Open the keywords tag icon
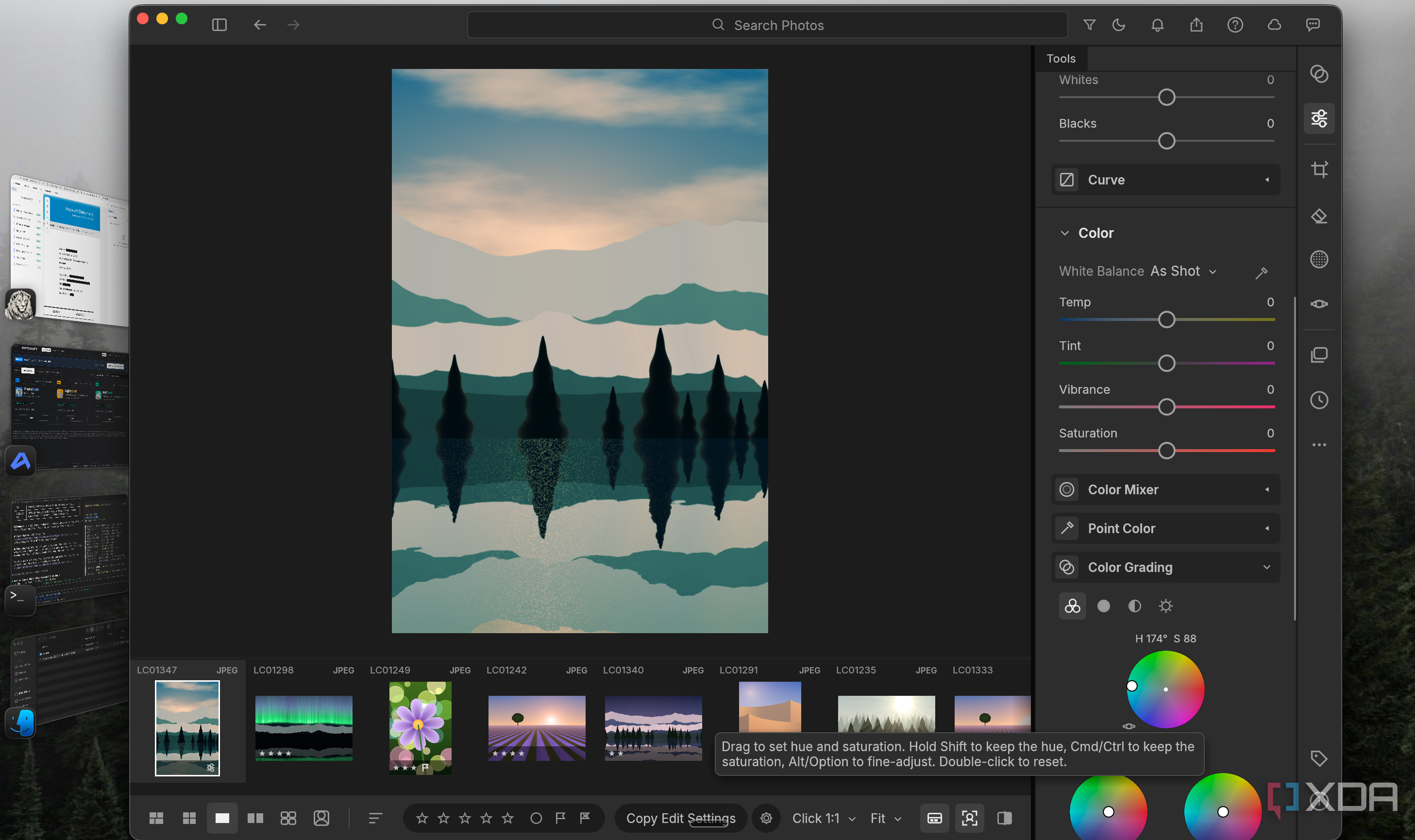Viewport: 1415px width, 840px height. [1319, 758]
